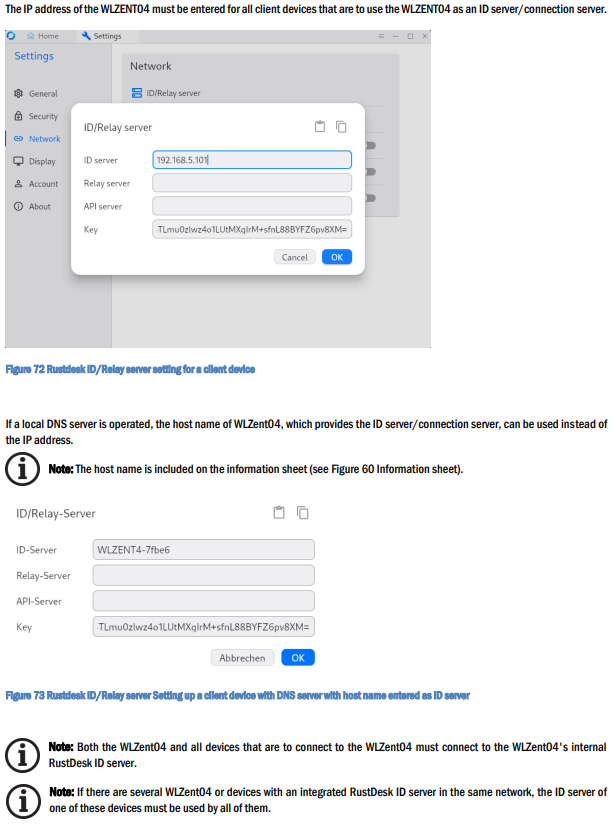Select Network in settings sidebar

point(37,139)
